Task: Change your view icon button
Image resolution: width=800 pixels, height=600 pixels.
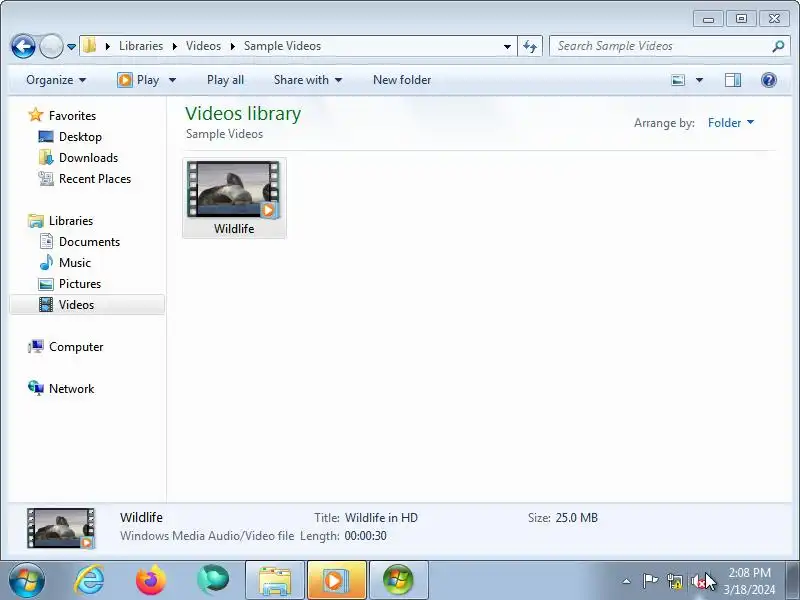Action: (678, 80)
